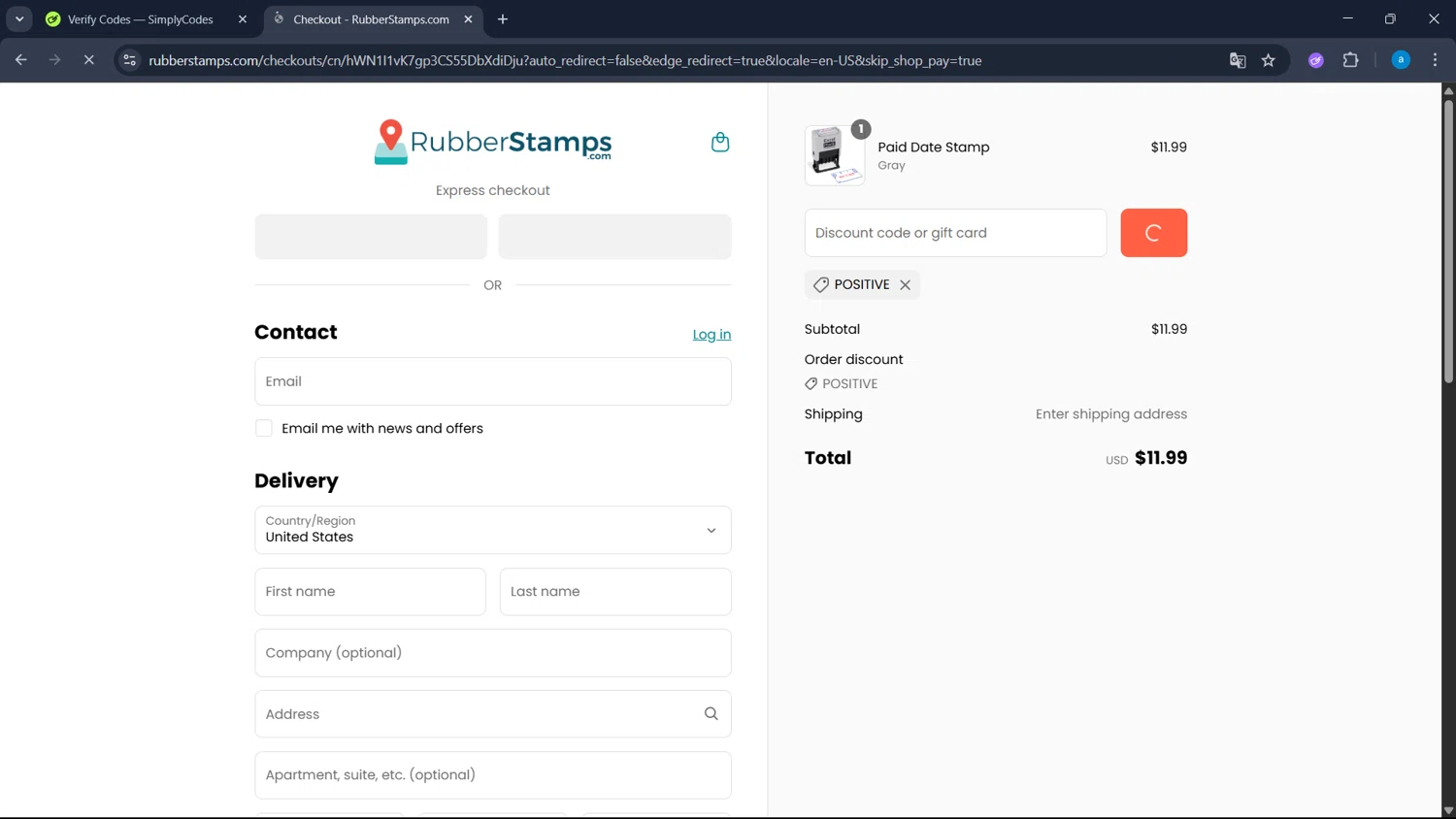Click the page vertical scrollbar
The height and width of the screenshot is (819, 1456).
pos(1448,241)
